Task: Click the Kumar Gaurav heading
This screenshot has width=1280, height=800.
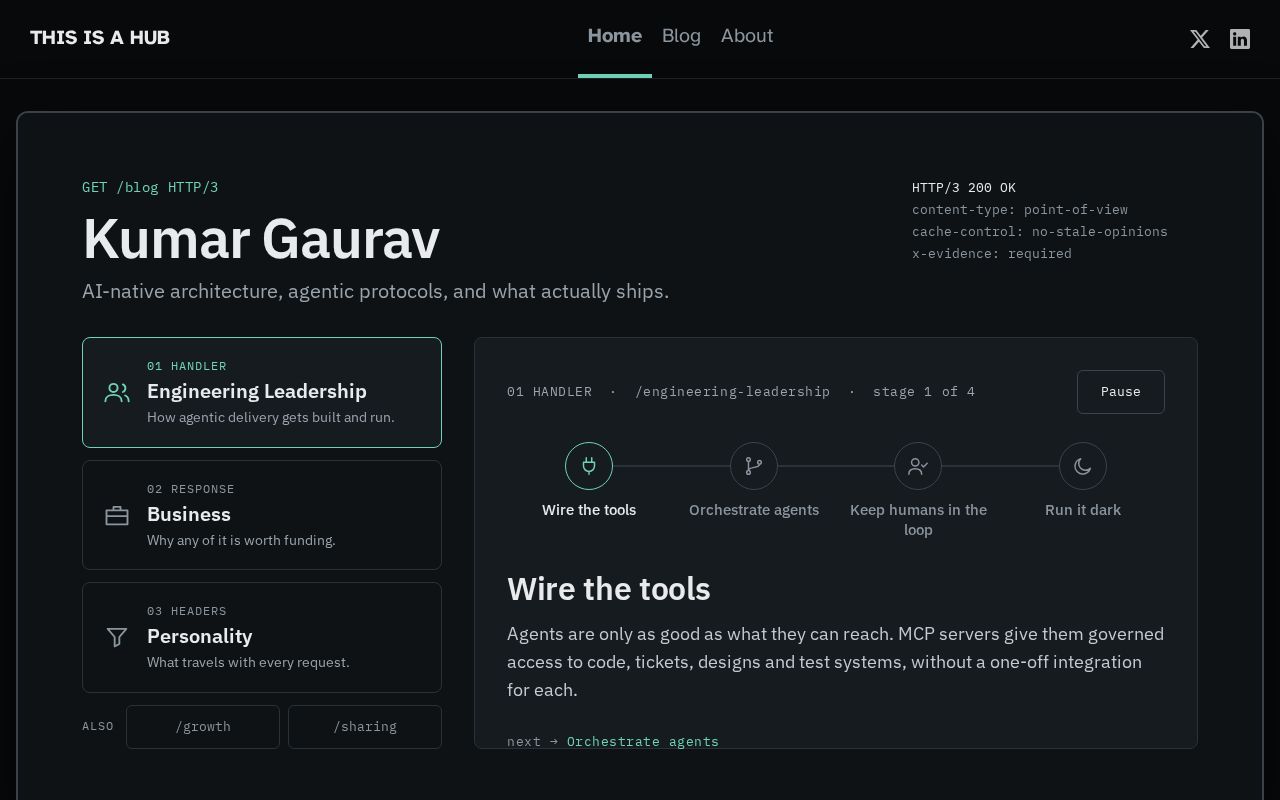Action: 261,240
